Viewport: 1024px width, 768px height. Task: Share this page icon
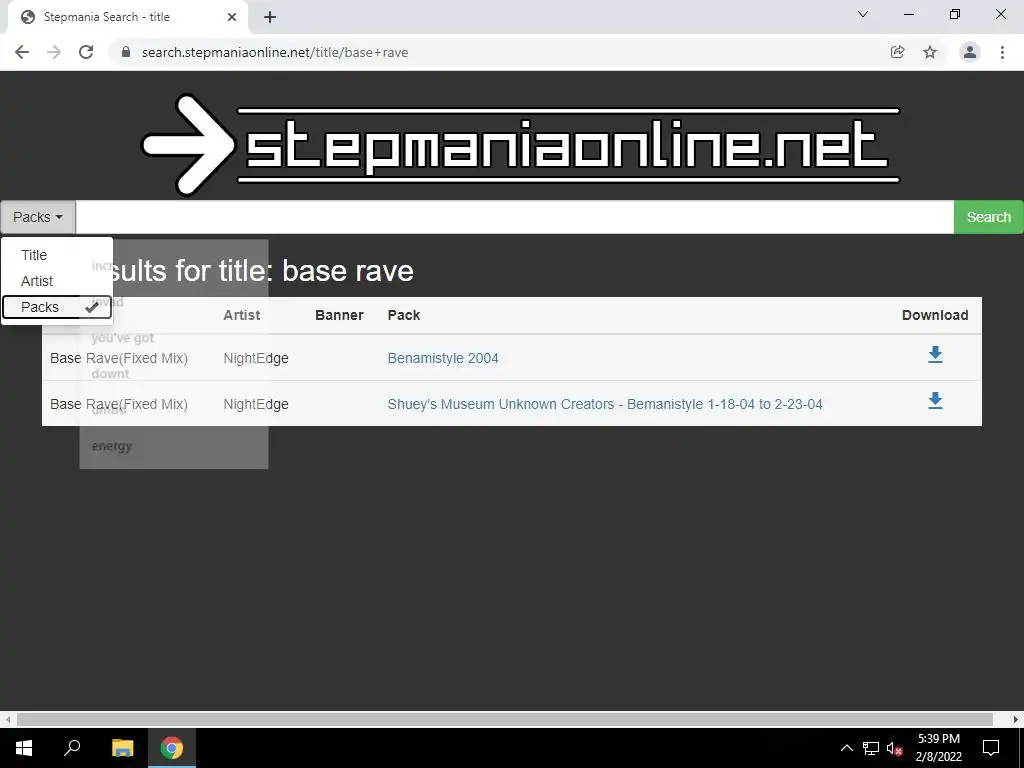[x=898, y=52]
